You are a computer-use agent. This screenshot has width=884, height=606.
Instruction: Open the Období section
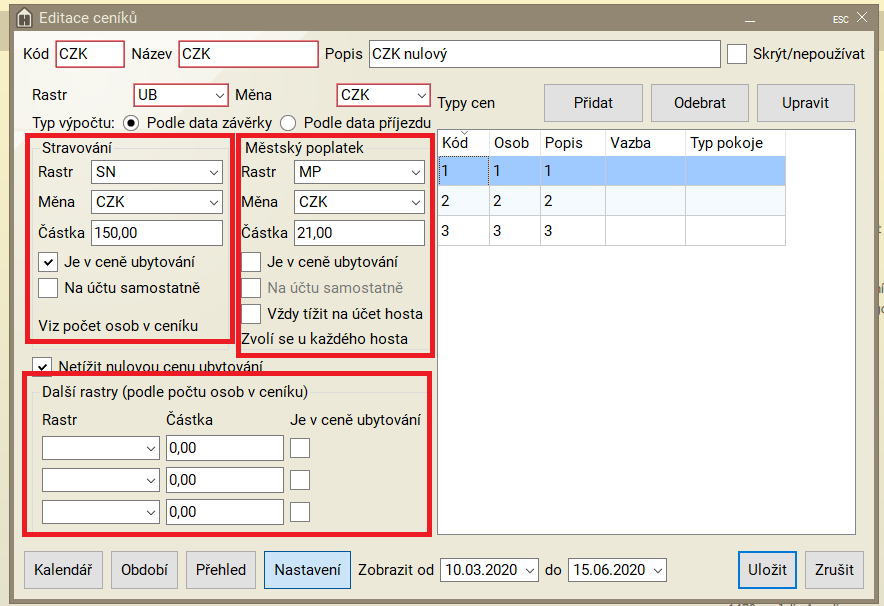click(144, 570)
